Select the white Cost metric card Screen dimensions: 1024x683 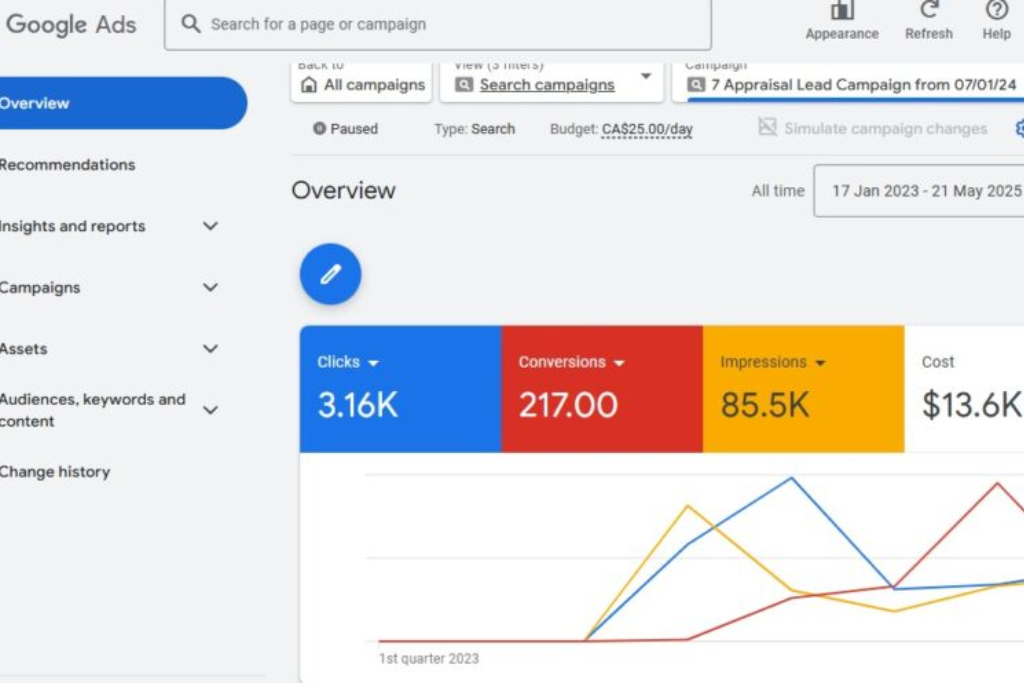(x=964, y=389)
